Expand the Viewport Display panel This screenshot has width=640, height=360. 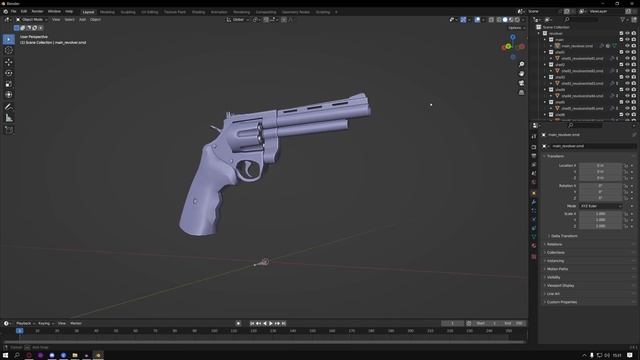tap(560, 285)
